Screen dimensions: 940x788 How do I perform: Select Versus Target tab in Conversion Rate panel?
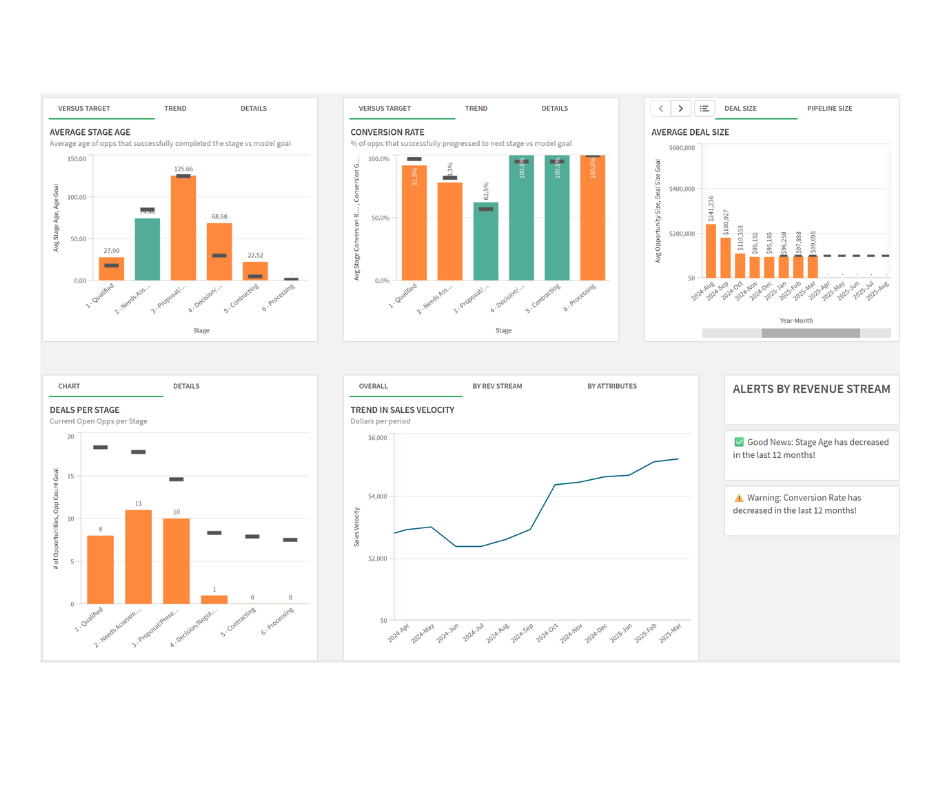click(x=384, y=108)
